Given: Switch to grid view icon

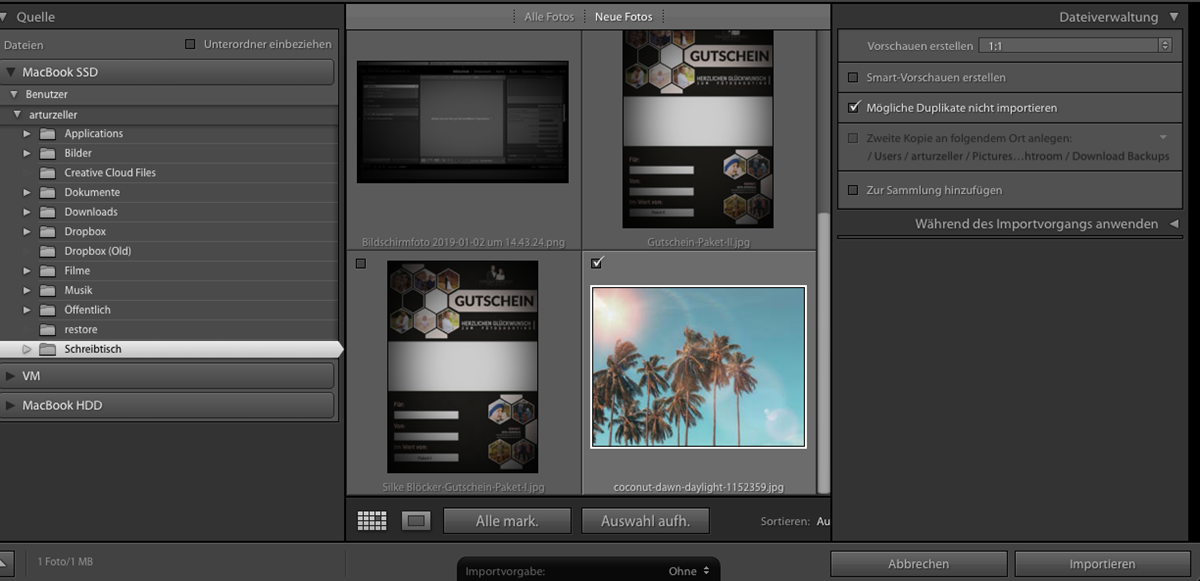Looking at the screenshot, I should pyautogui.click(x=372, y=521).
